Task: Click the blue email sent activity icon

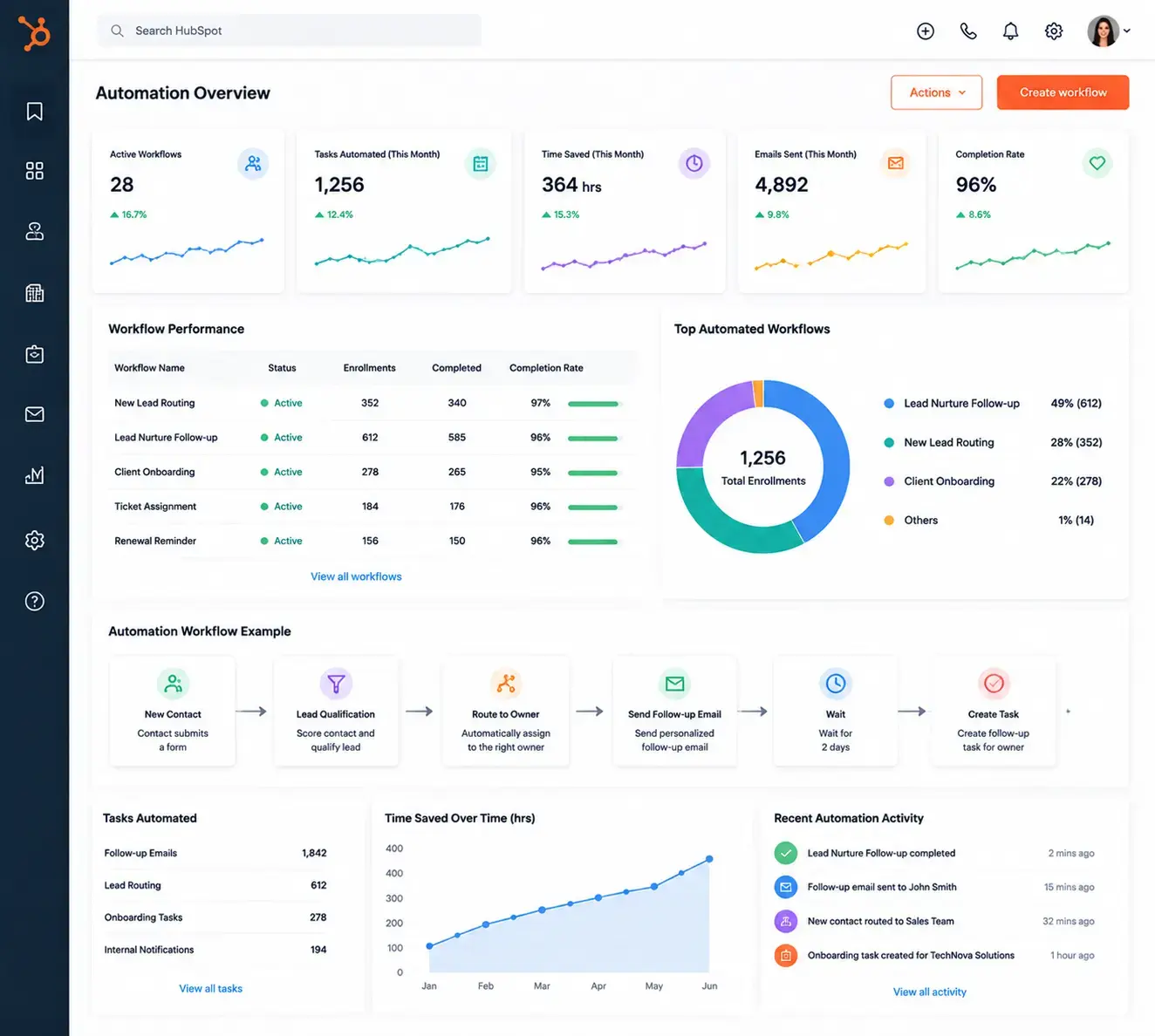Action: [x=786, y=887]
